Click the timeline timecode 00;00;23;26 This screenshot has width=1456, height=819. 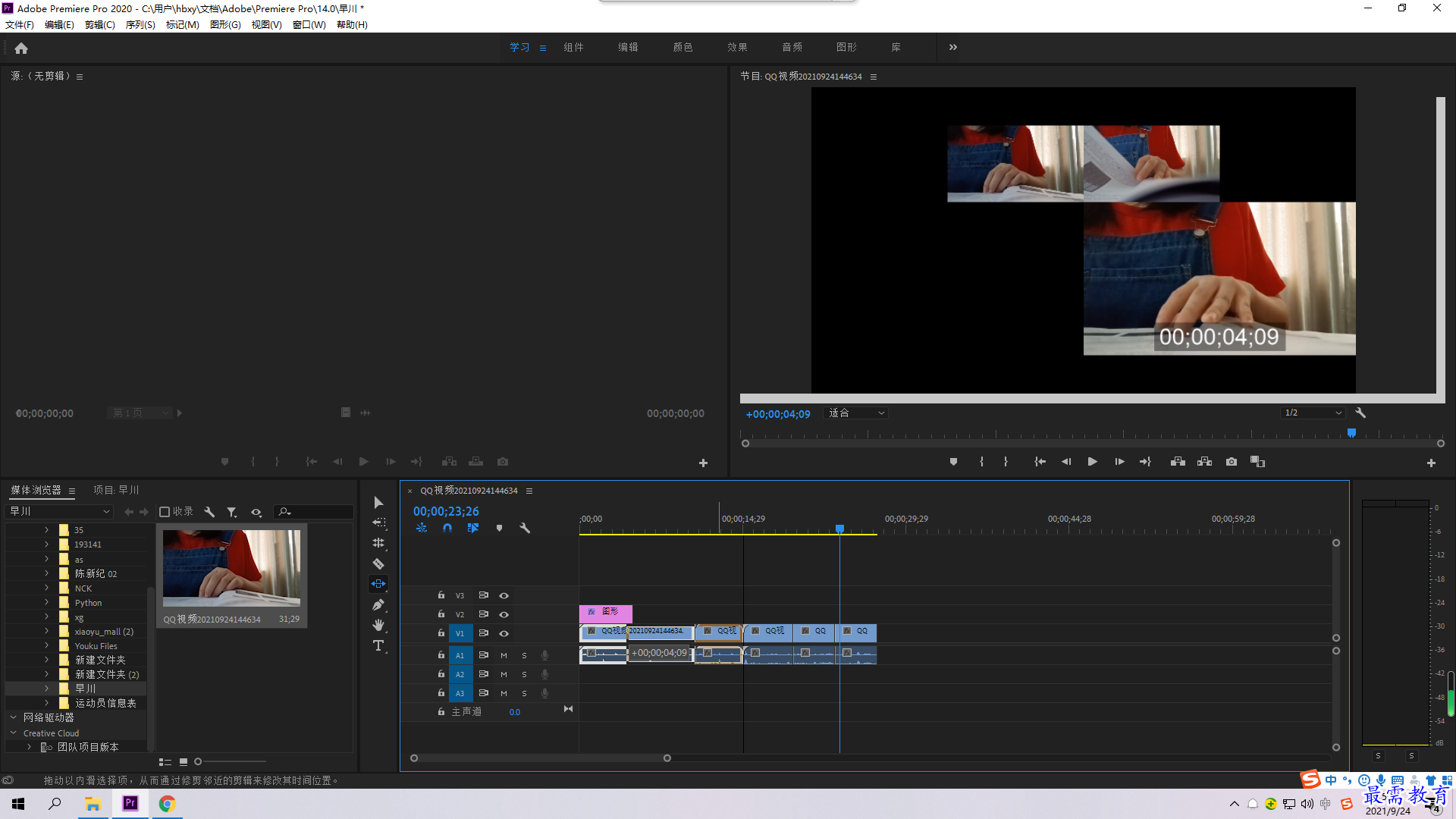coord(446,512)
